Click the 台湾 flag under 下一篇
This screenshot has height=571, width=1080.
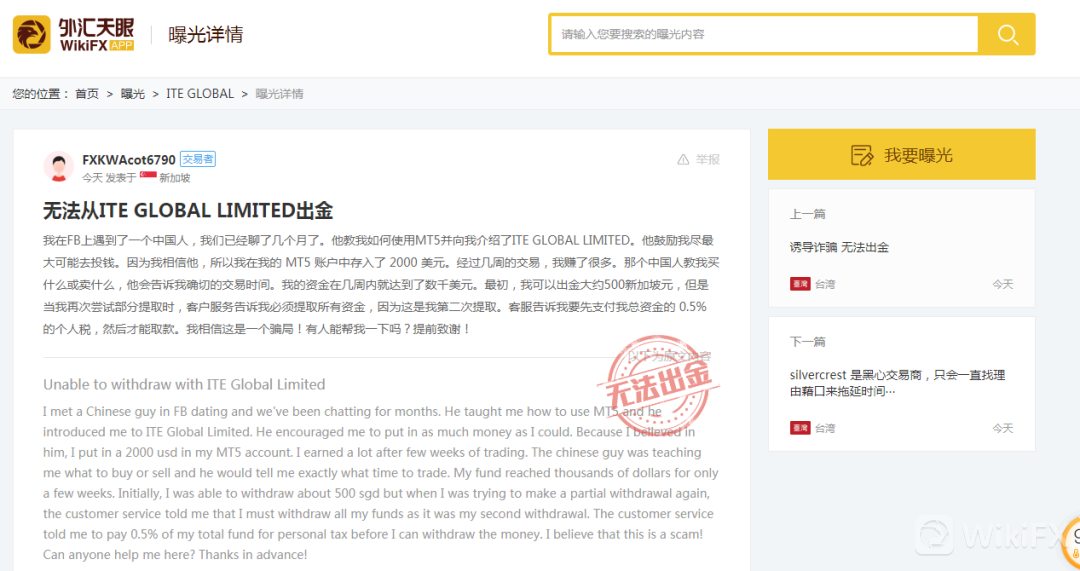(x=800, y=428)
